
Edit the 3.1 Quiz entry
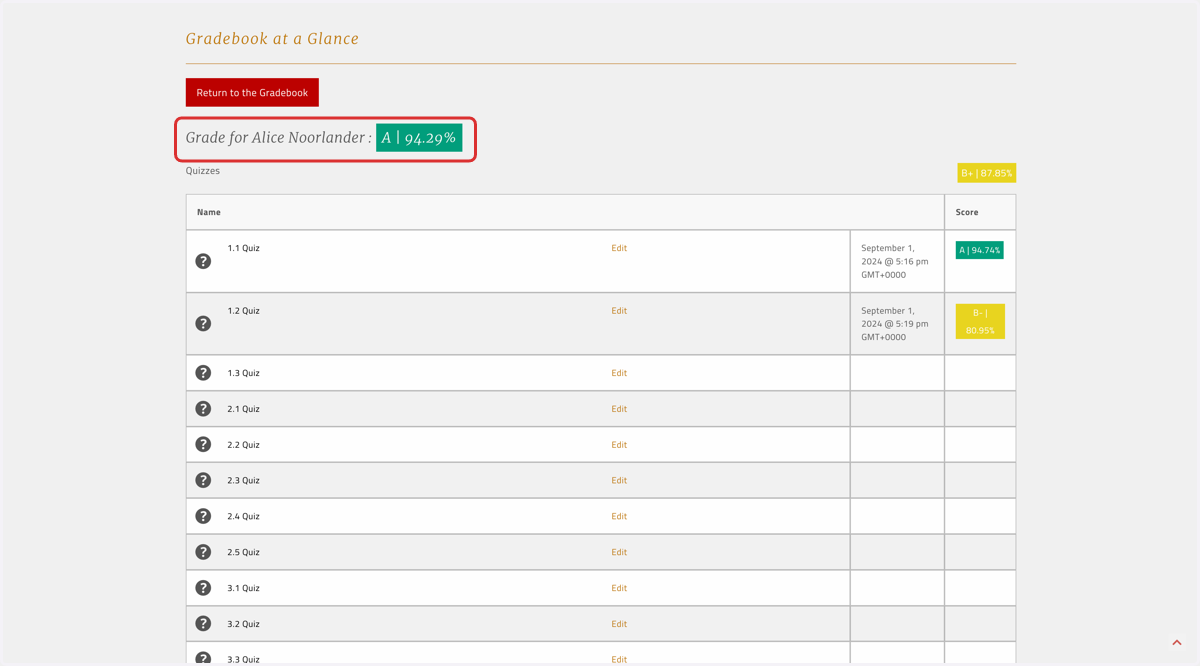click(x=619, y=588)
